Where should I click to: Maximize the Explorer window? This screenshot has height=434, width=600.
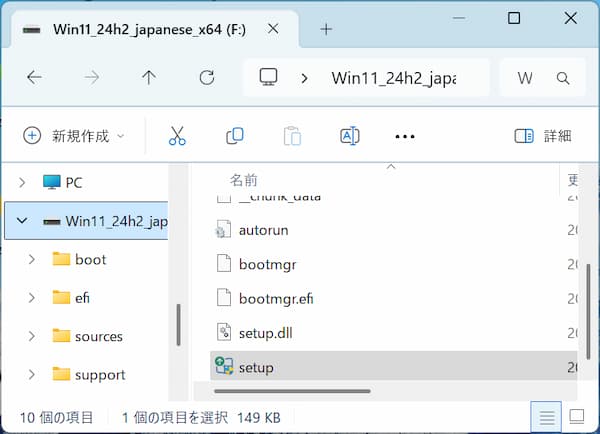point(514,18)
